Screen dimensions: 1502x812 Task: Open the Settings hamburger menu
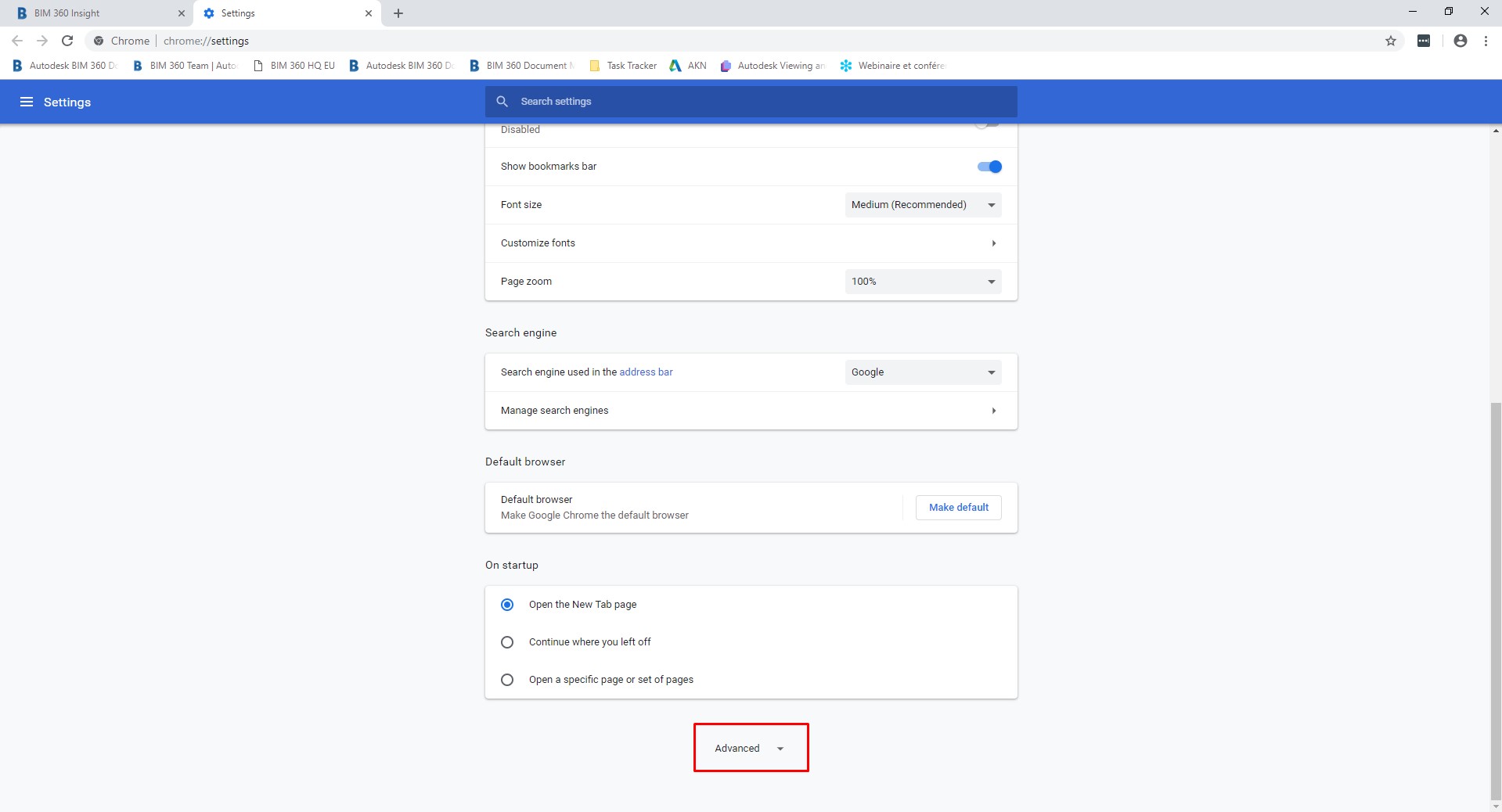point(26,102)
